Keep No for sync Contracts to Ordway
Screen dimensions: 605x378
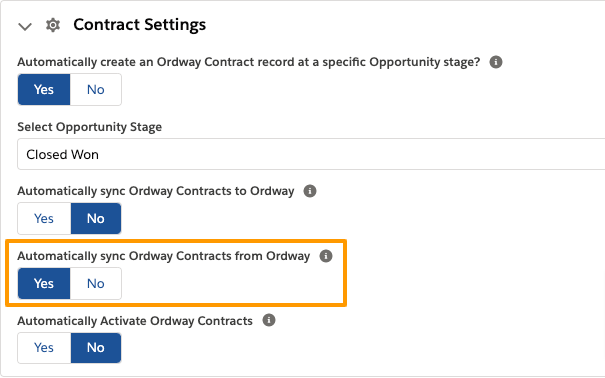pos(96,218)
